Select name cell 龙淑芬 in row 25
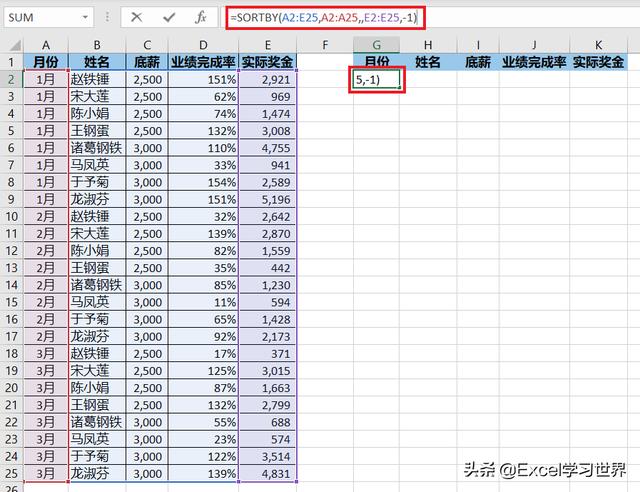 (x=97, y=474)
